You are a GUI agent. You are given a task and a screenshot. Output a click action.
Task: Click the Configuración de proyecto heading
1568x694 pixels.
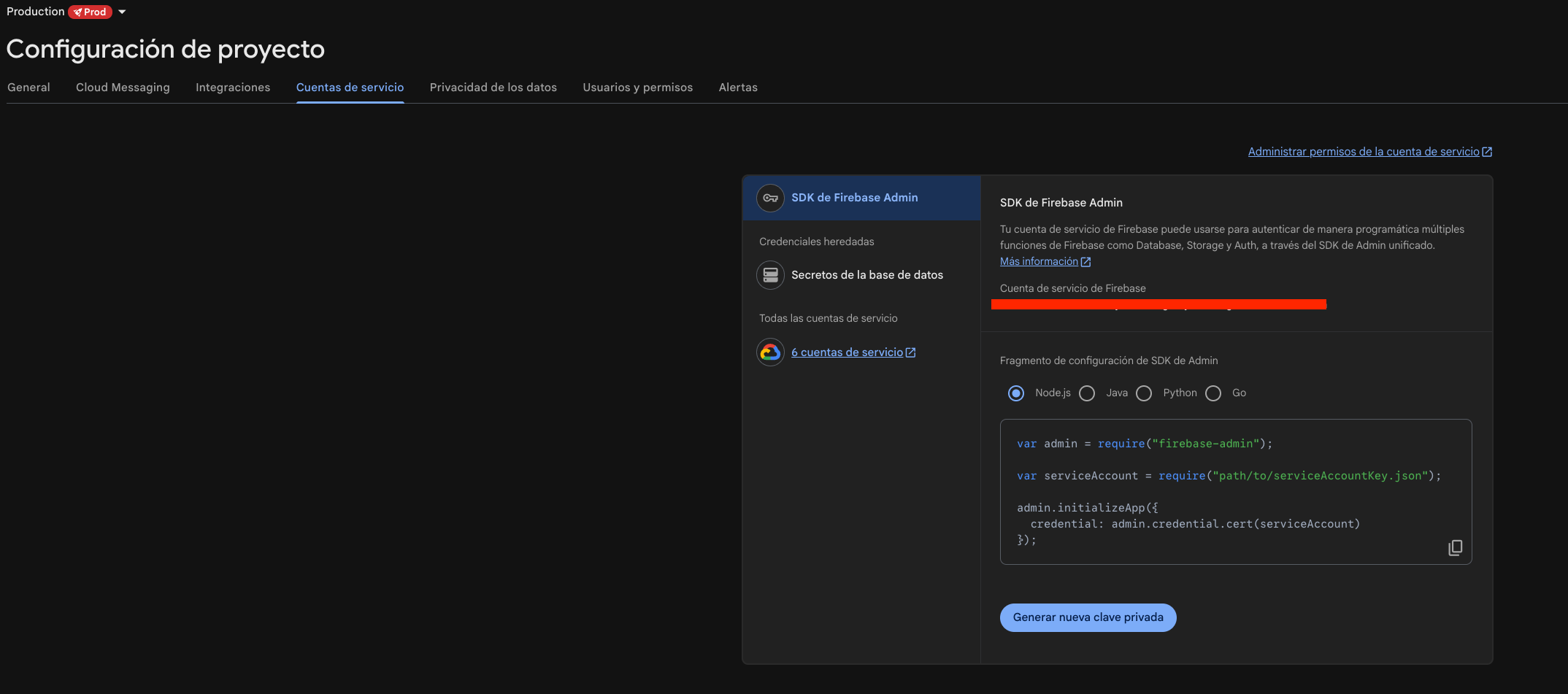coord(166,49)
